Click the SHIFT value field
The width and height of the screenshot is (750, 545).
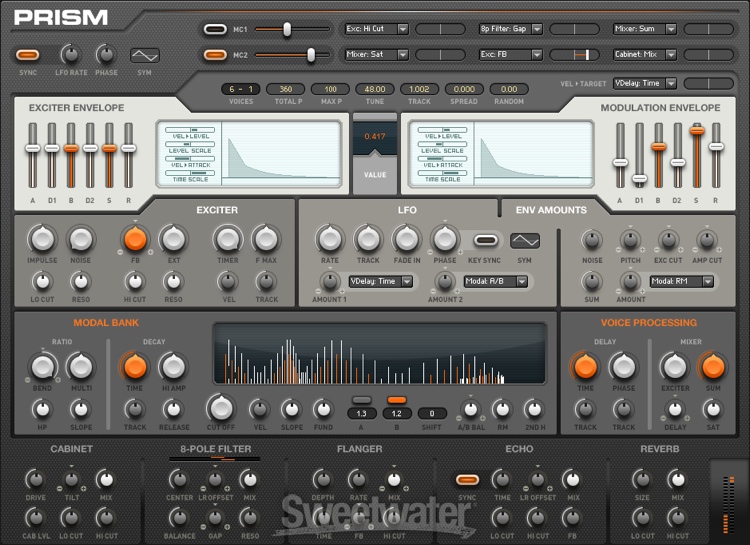[x=432, y=413]
